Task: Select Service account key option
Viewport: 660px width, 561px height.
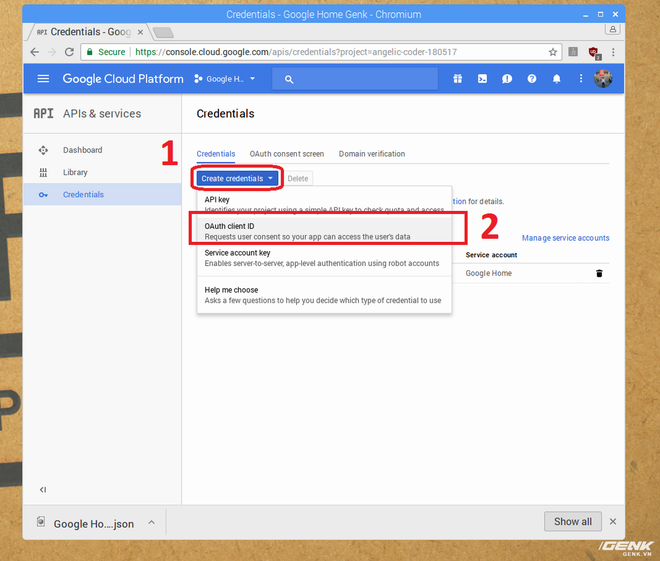Action: (324, 258)
